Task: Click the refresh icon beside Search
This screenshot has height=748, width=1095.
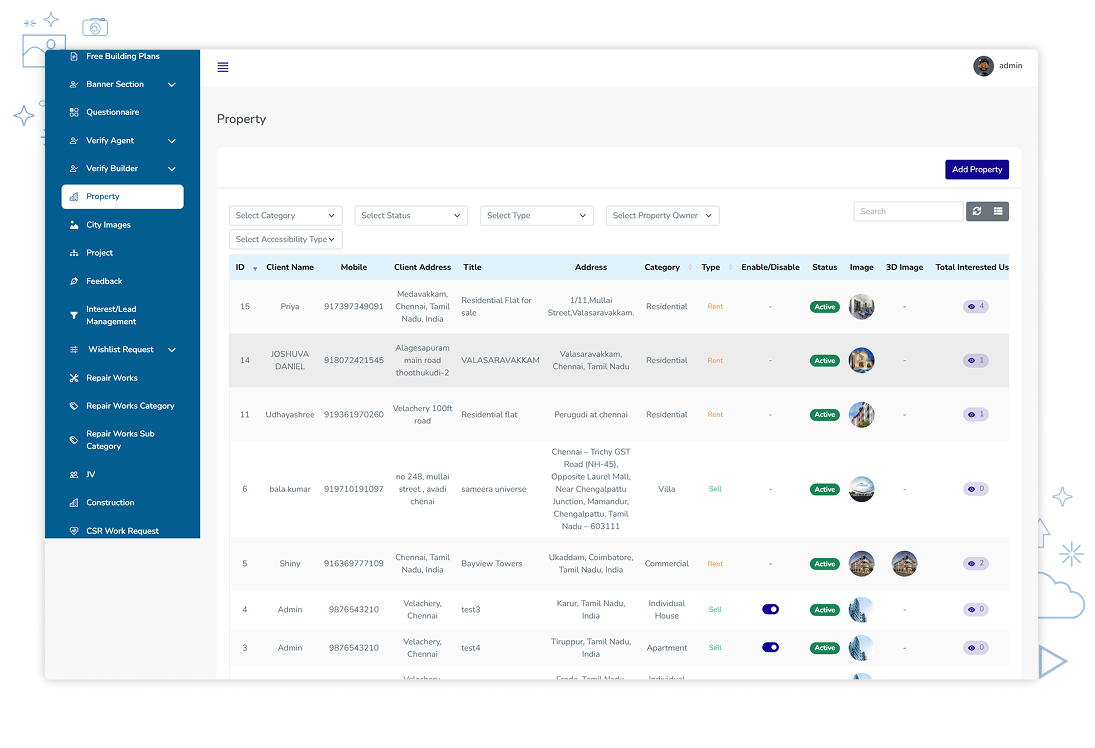Action: [977, 211]
